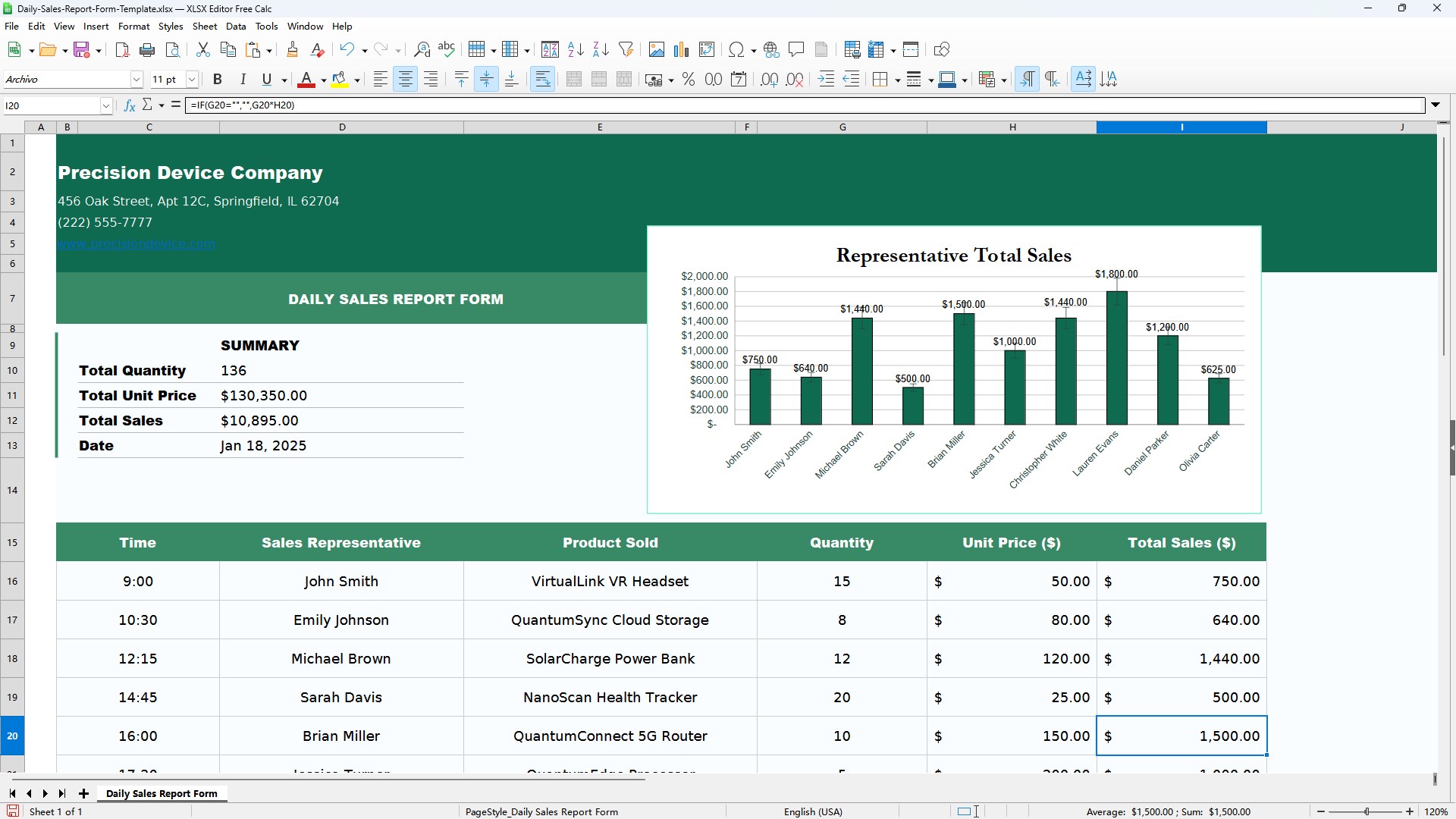
Task: Select the Daily Sales Report Form tab
Action: tap(162, 794)
